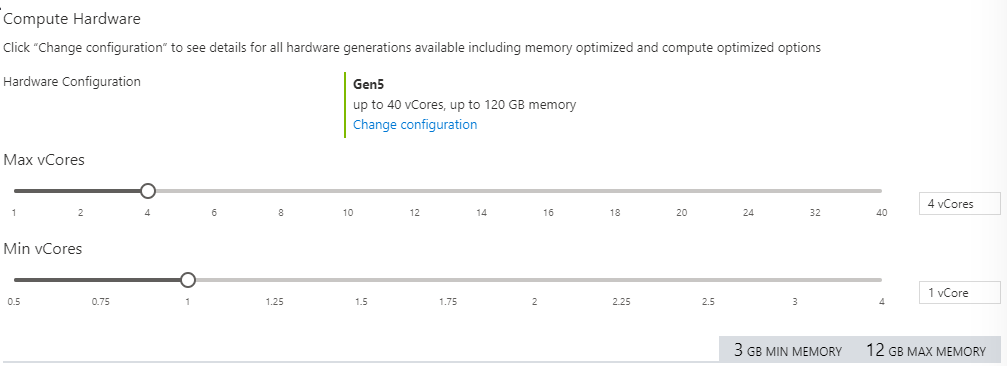This screenshot has width=1007, height=366.
Task: Click the 12 GB MAX MEMORY summary
Action: [925, 351]
